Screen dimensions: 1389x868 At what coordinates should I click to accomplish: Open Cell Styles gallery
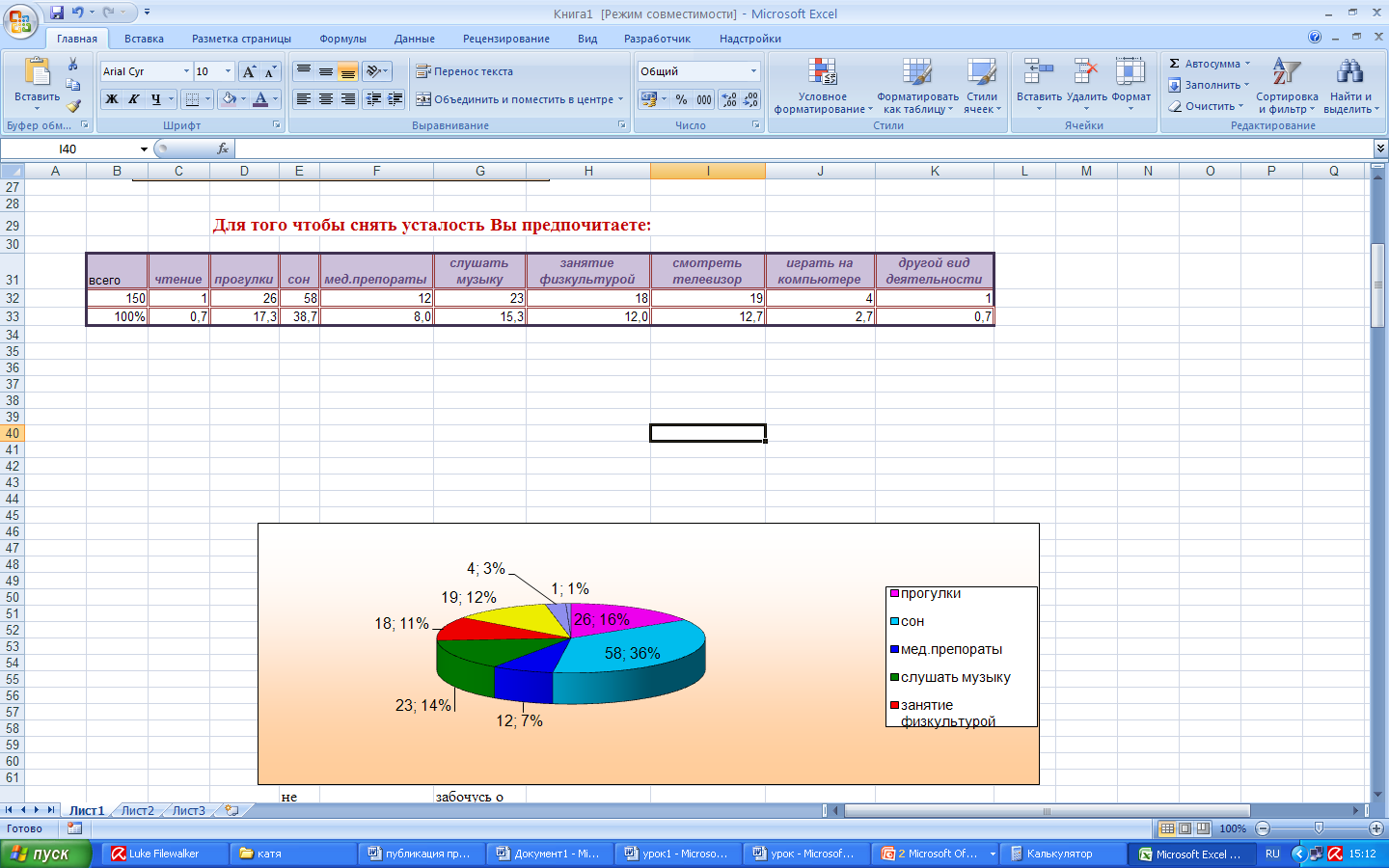[x=982, y=86]
